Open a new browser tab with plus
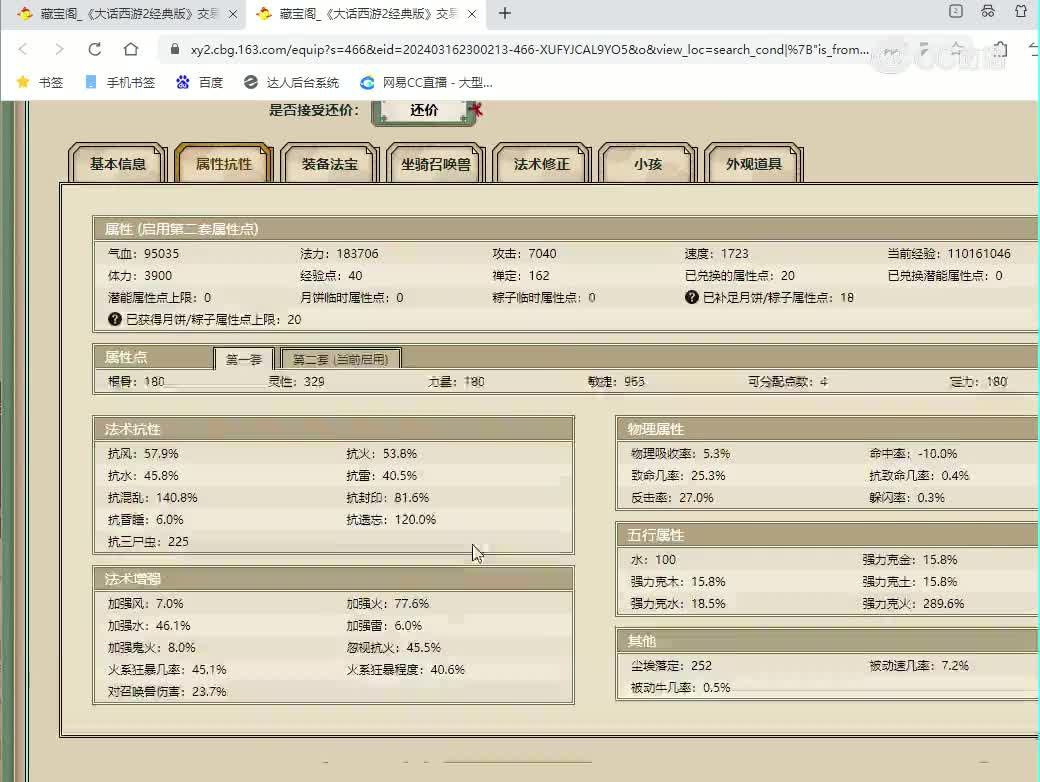This screenshot has height=782, width=1040. point(505,13)
